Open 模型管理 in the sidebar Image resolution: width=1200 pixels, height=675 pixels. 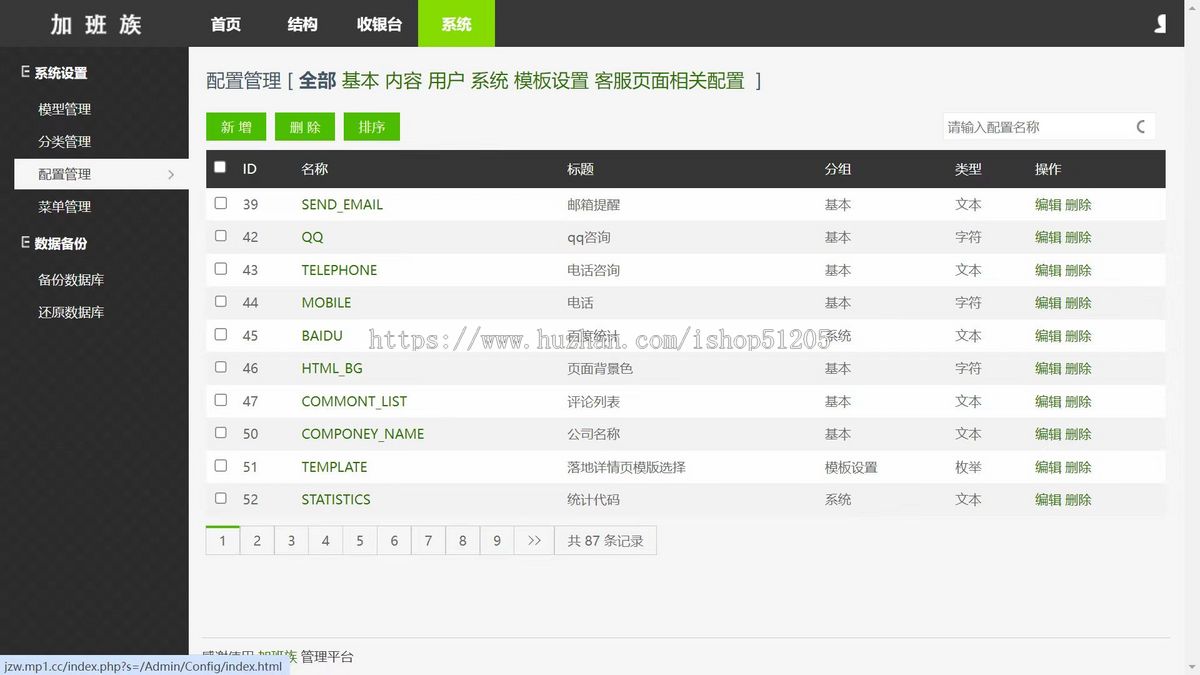pos(65,109)
